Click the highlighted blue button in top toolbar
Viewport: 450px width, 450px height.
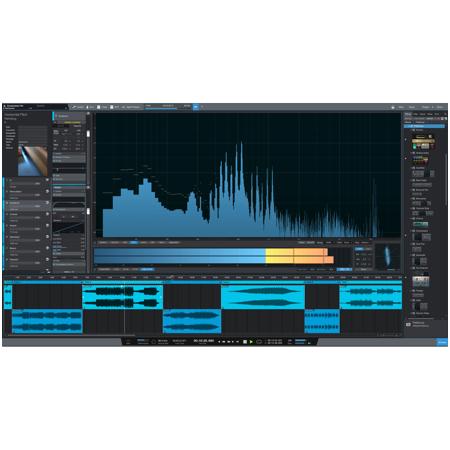tap(196, 107)
